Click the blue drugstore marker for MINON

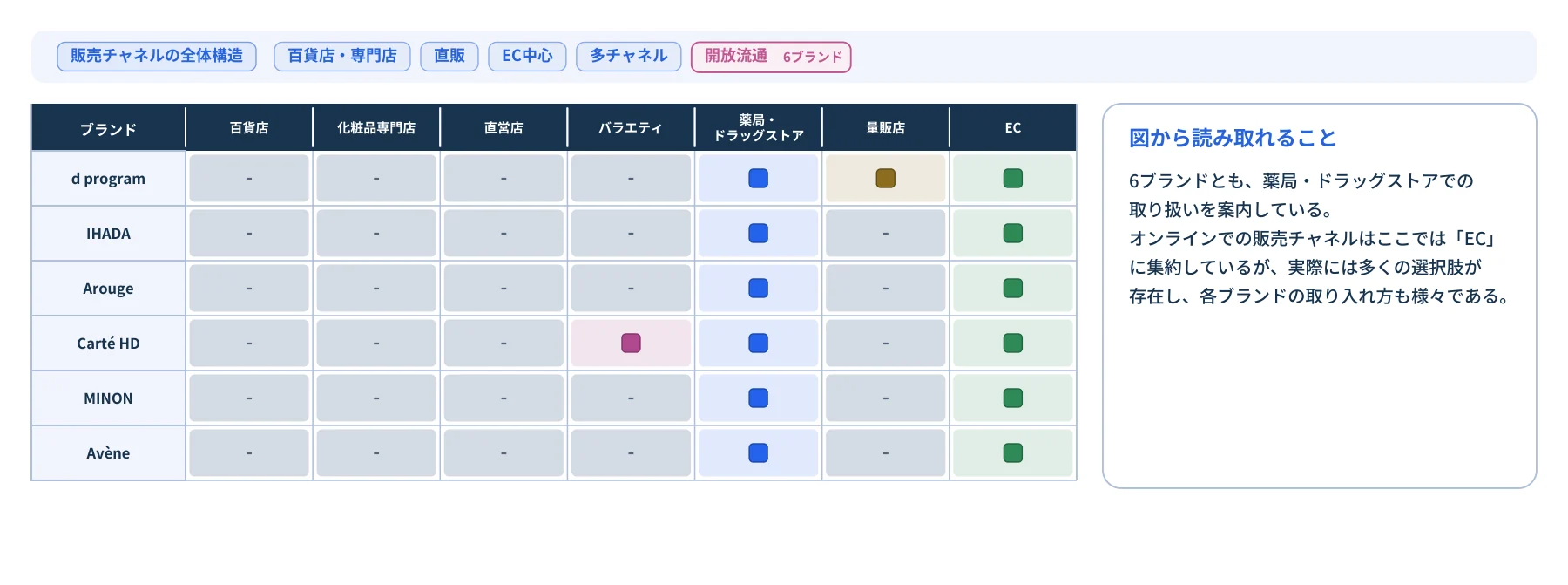pos(759,398)
